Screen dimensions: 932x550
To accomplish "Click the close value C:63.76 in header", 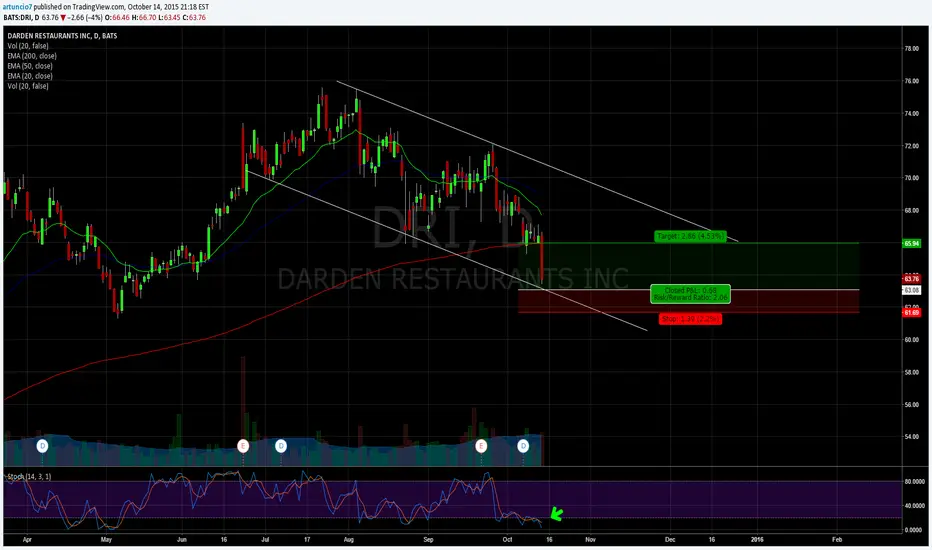I will [x=194, y=17].
